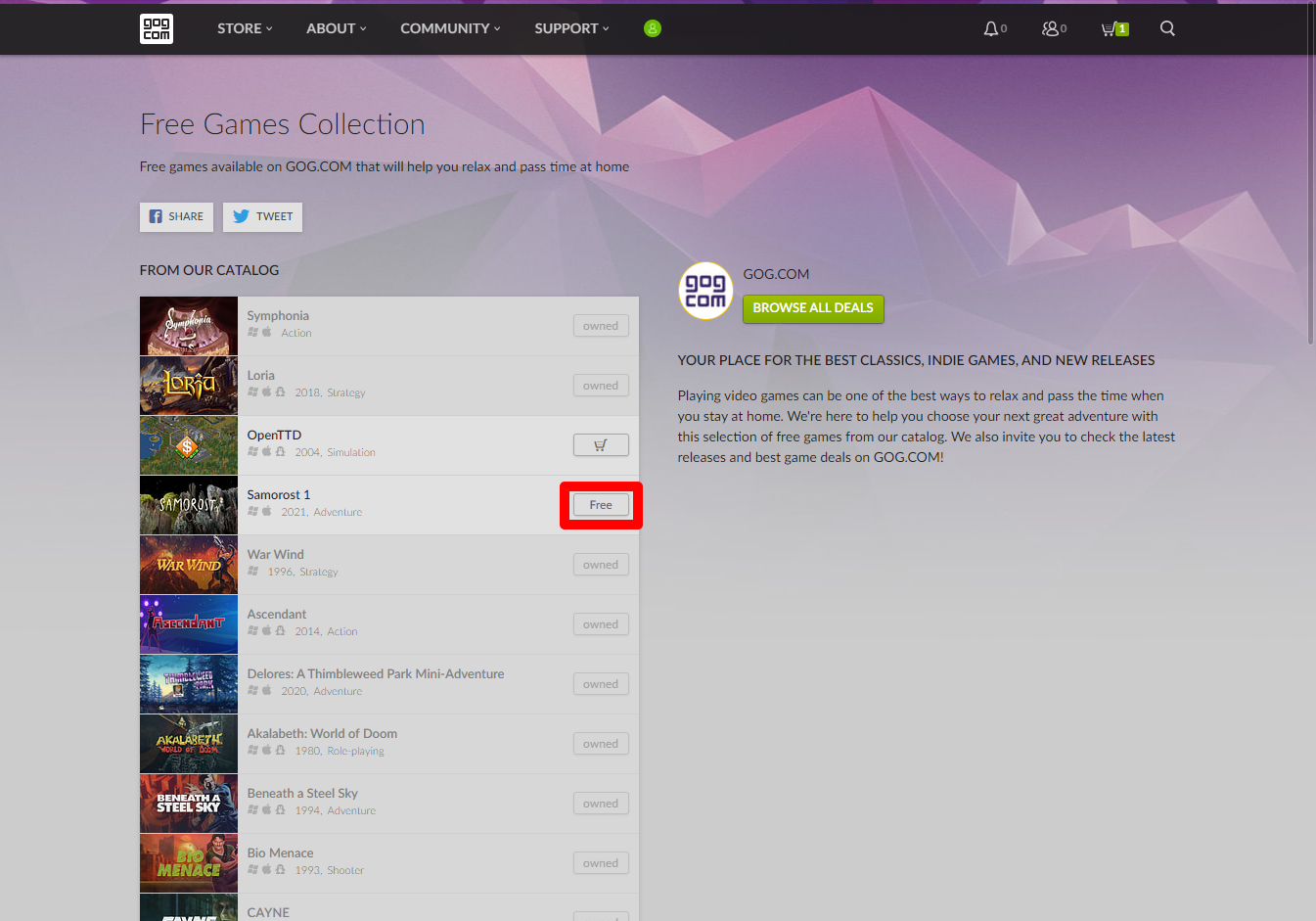Image resolution: width=1316 pixels, height=921 pixels.
Task: Open the Ascendant game thumbnail
Action: 189,624
